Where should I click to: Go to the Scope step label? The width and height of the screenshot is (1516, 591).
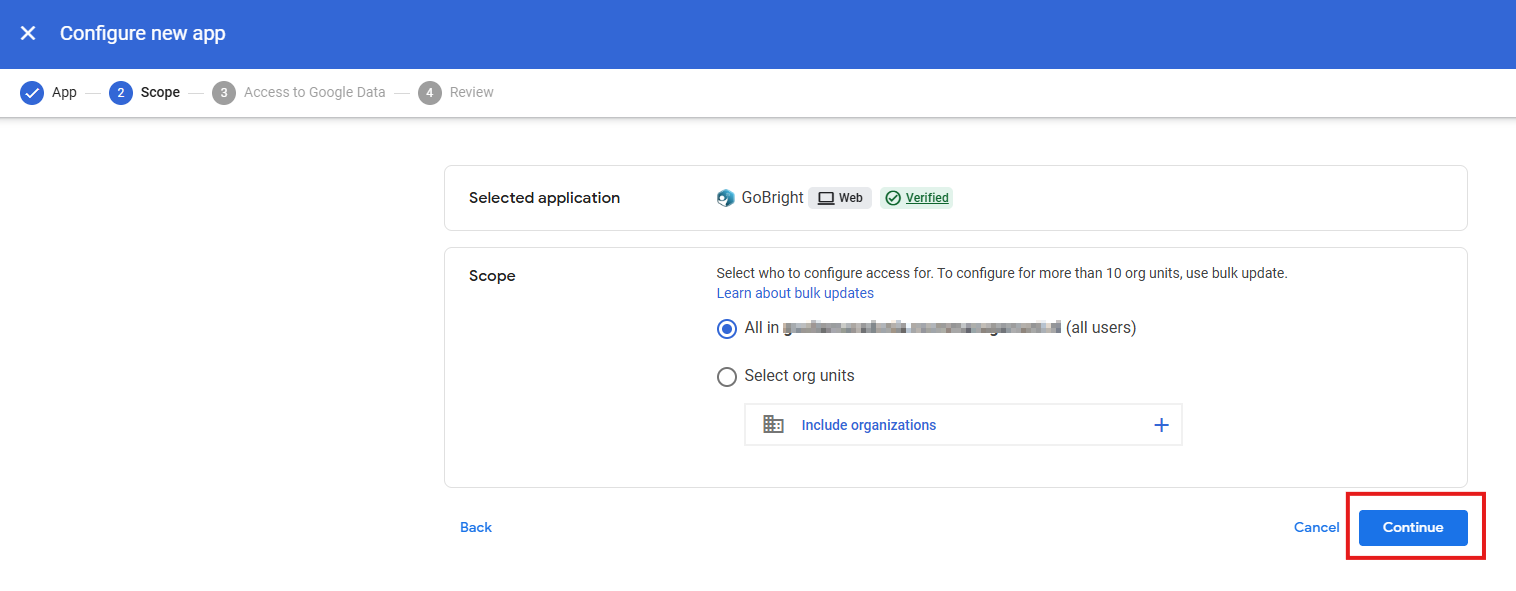click(160, 93)
